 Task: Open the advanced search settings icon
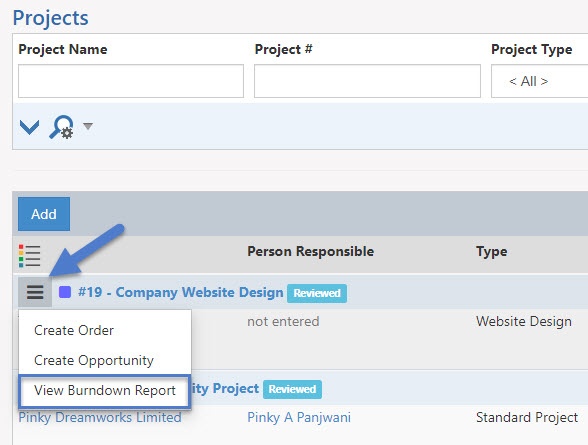click(x=61, y=127)
